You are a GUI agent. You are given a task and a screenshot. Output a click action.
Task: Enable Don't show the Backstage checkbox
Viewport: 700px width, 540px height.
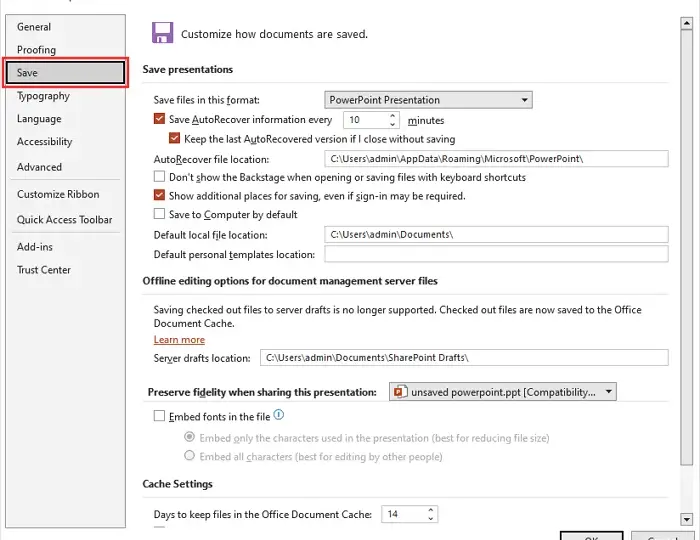pos(159,176)
